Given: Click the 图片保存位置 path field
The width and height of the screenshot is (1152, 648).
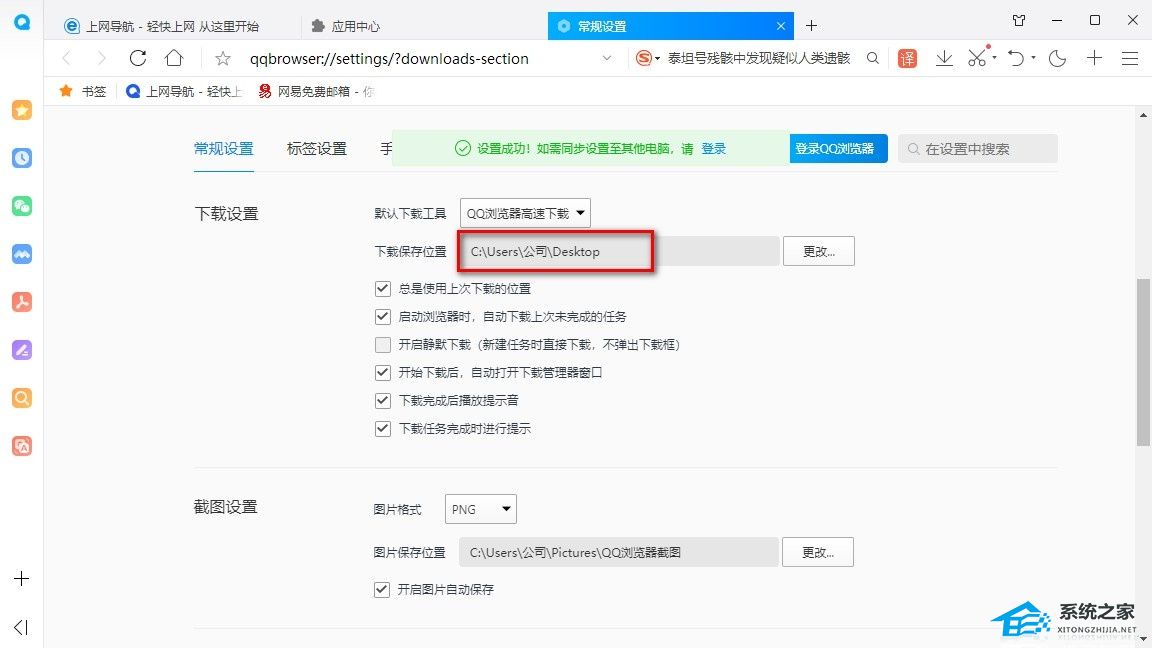Looking at the screenshot, I should coord(619,552).
